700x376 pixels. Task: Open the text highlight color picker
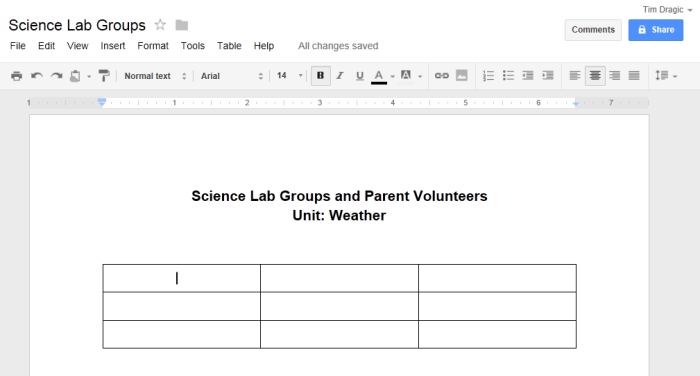point(406,75)
